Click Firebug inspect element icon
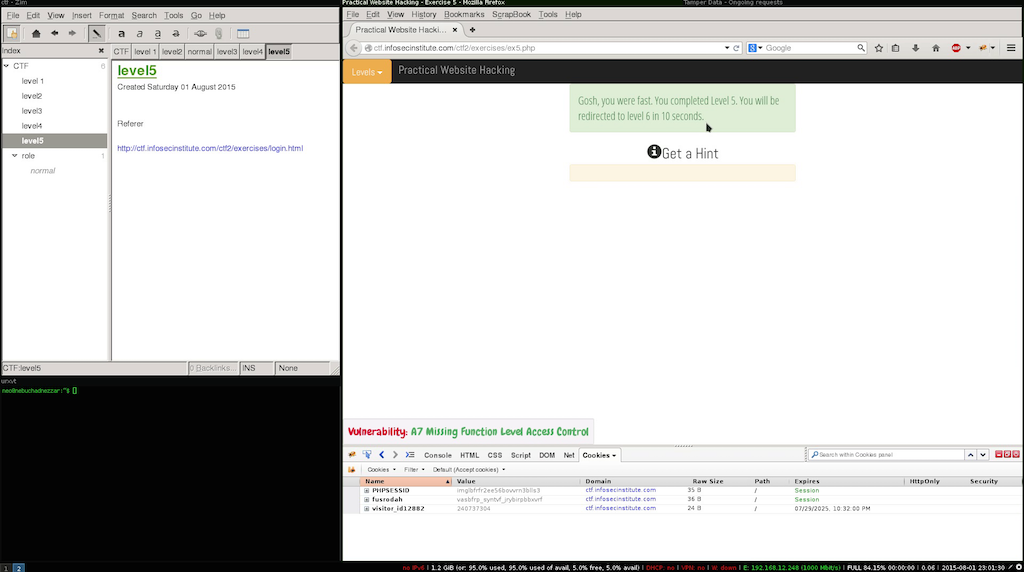The height and width of the screenshot is (572, 1024). coord(367,455)
